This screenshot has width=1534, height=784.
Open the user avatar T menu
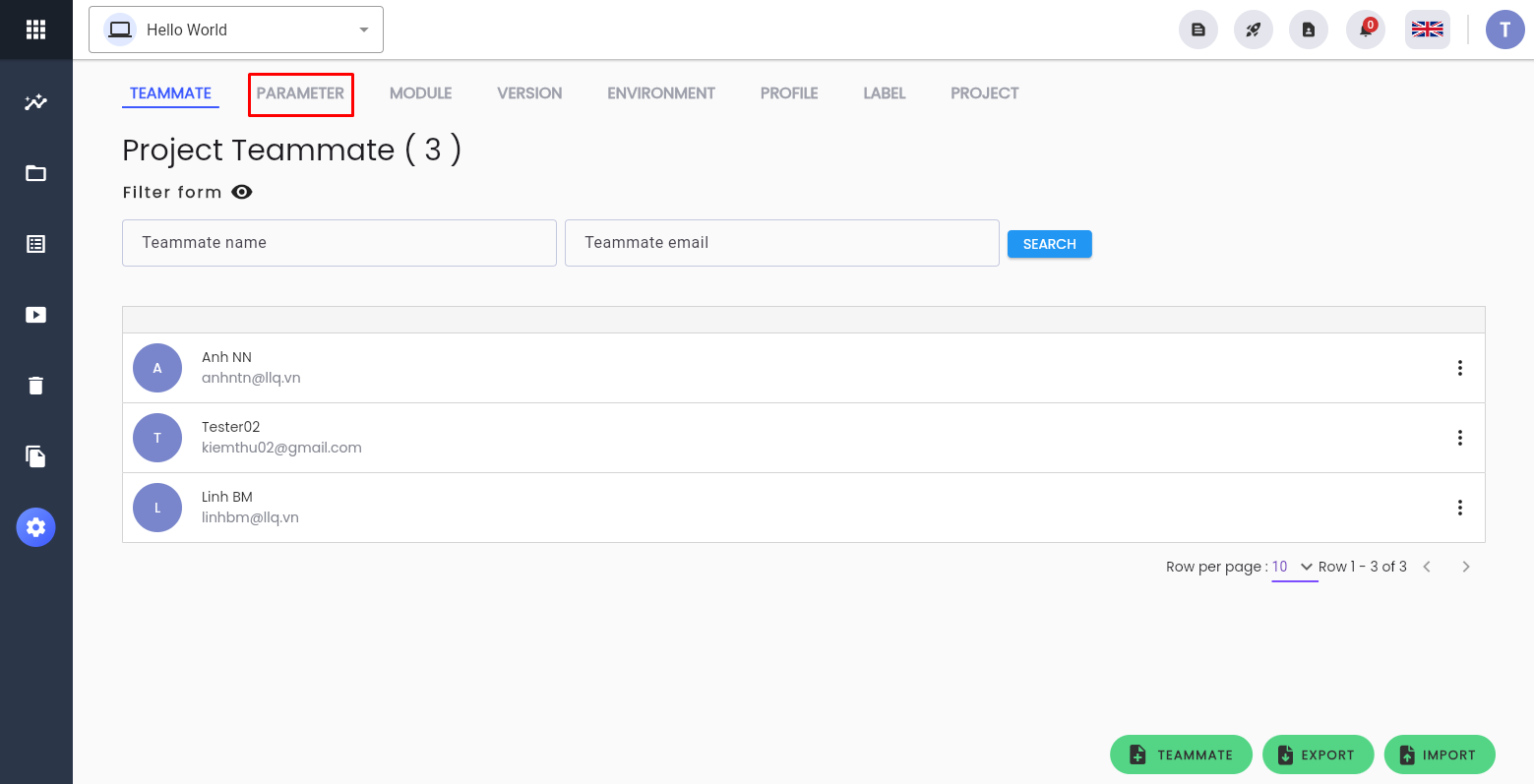click(x=1505, y=30)
